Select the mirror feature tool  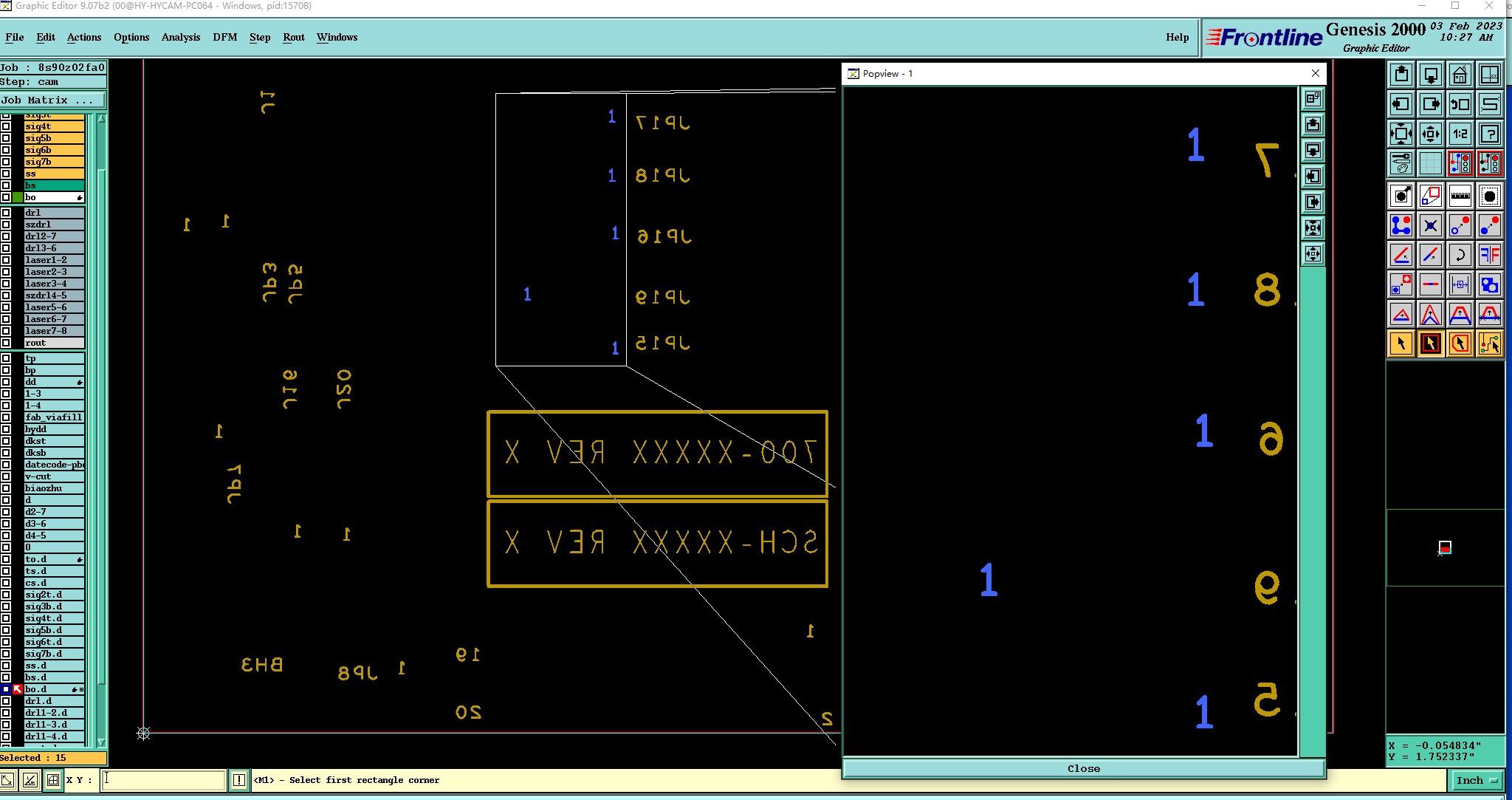pyautogui.click(x=1489, y=256)
